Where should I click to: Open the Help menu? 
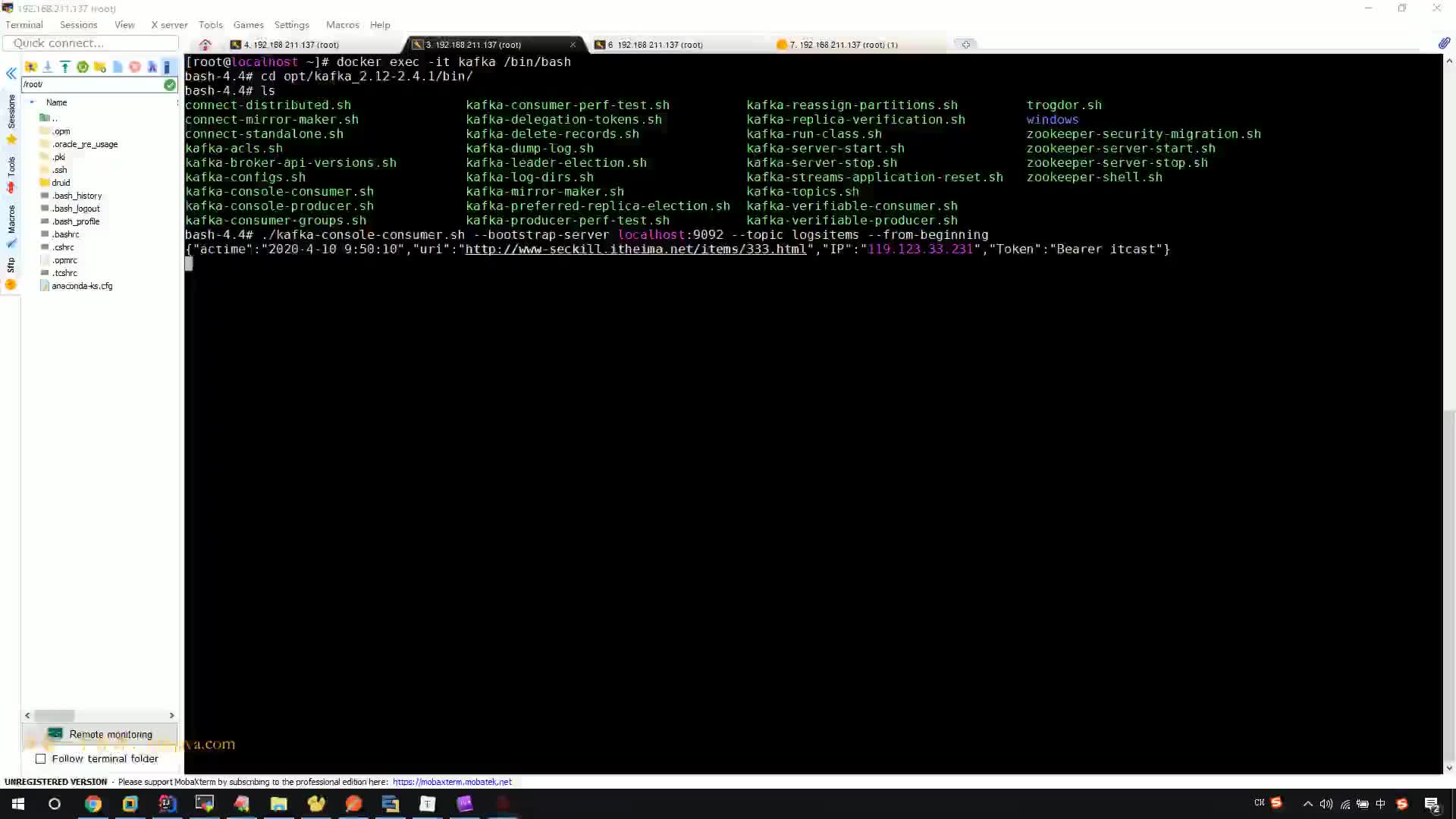pyautogui.click(x=380, y=25)
